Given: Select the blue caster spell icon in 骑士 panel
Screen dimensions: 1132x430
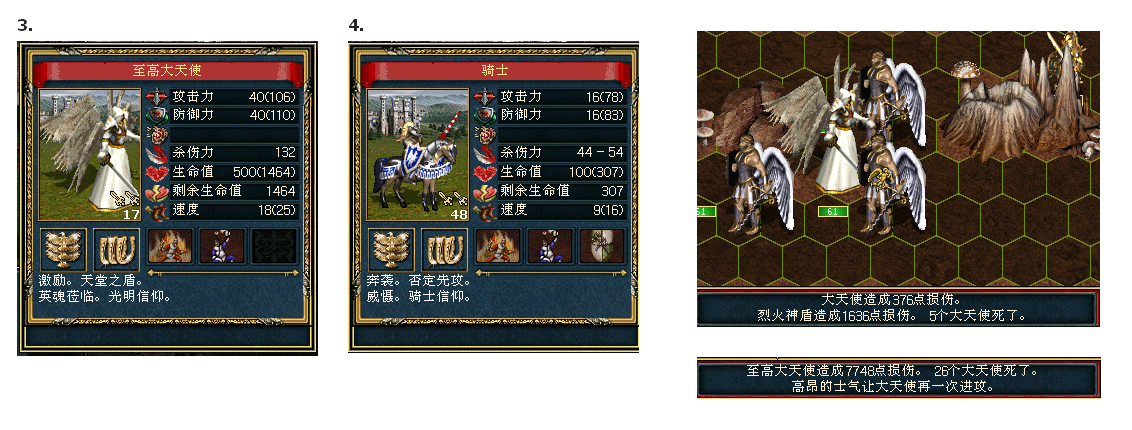Looking at the screenshot, I should click(x=550, y=246).
